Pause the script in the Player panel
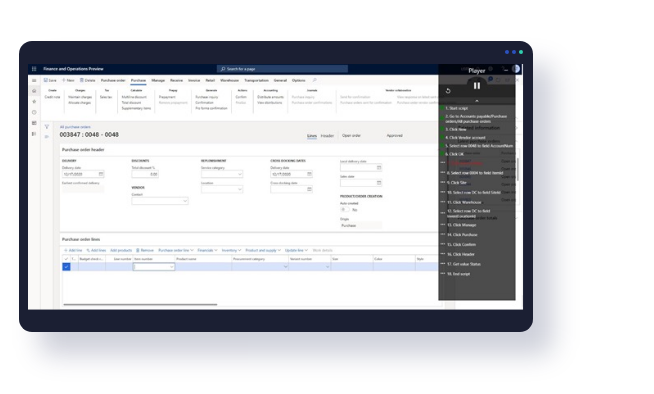 477,85
